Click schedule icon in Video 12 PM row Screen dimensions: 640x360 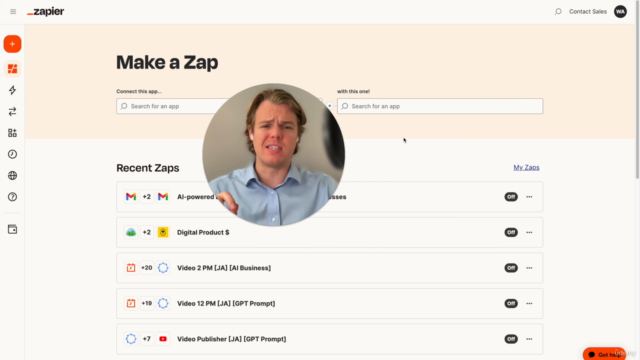pyautogui.click(x=131, y=303)
